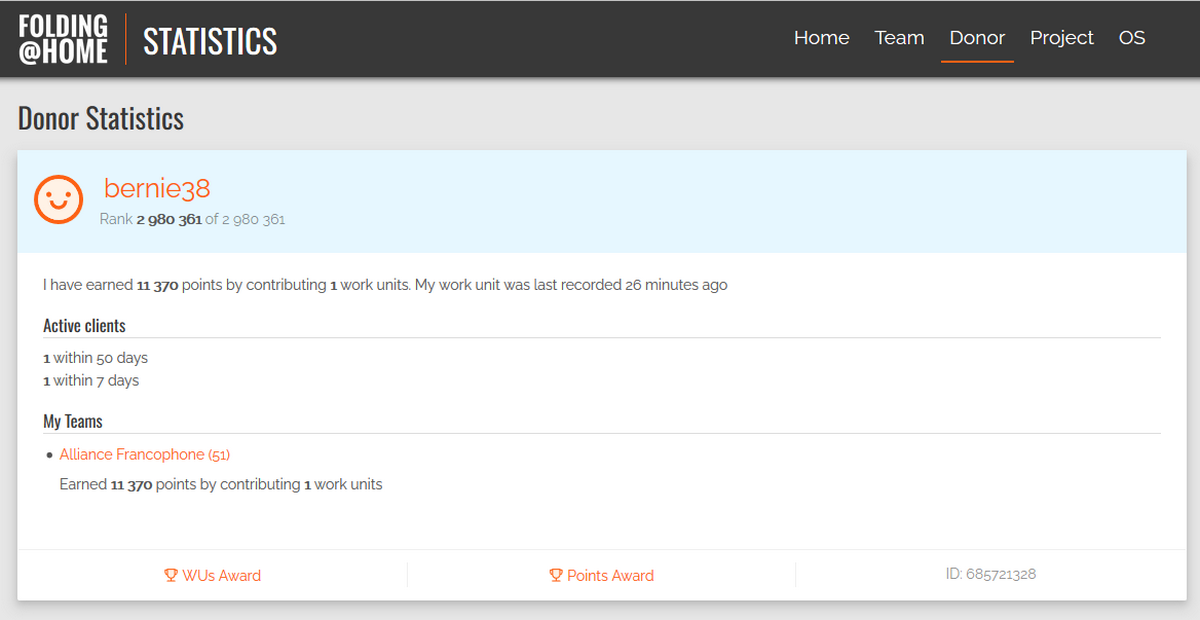Screen dimensions: 1200x620
Task: Click the WUs Award link
Action: [x=212, y=575]
